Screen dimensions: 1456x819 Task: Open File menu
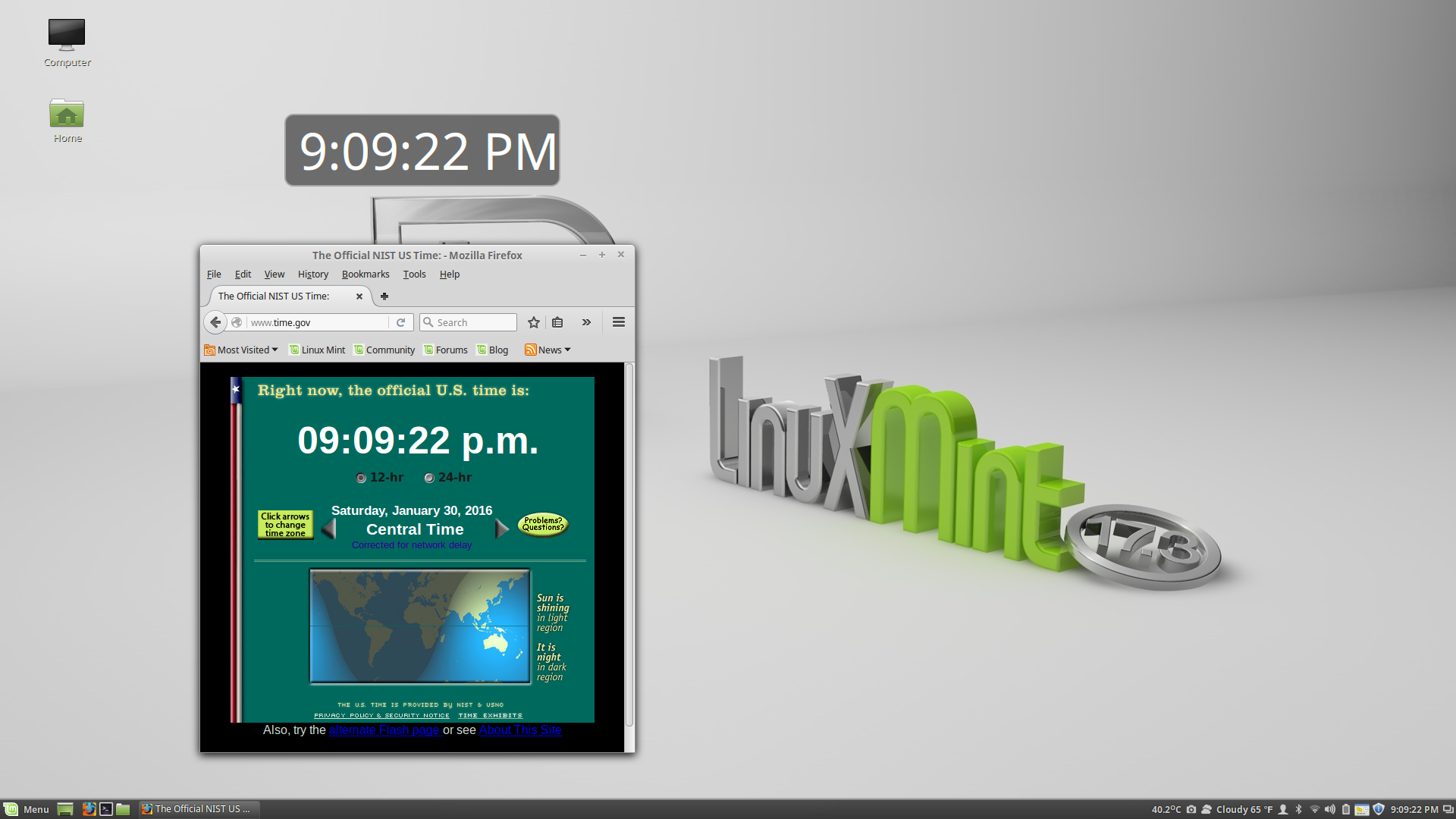[x=214, y=275]
